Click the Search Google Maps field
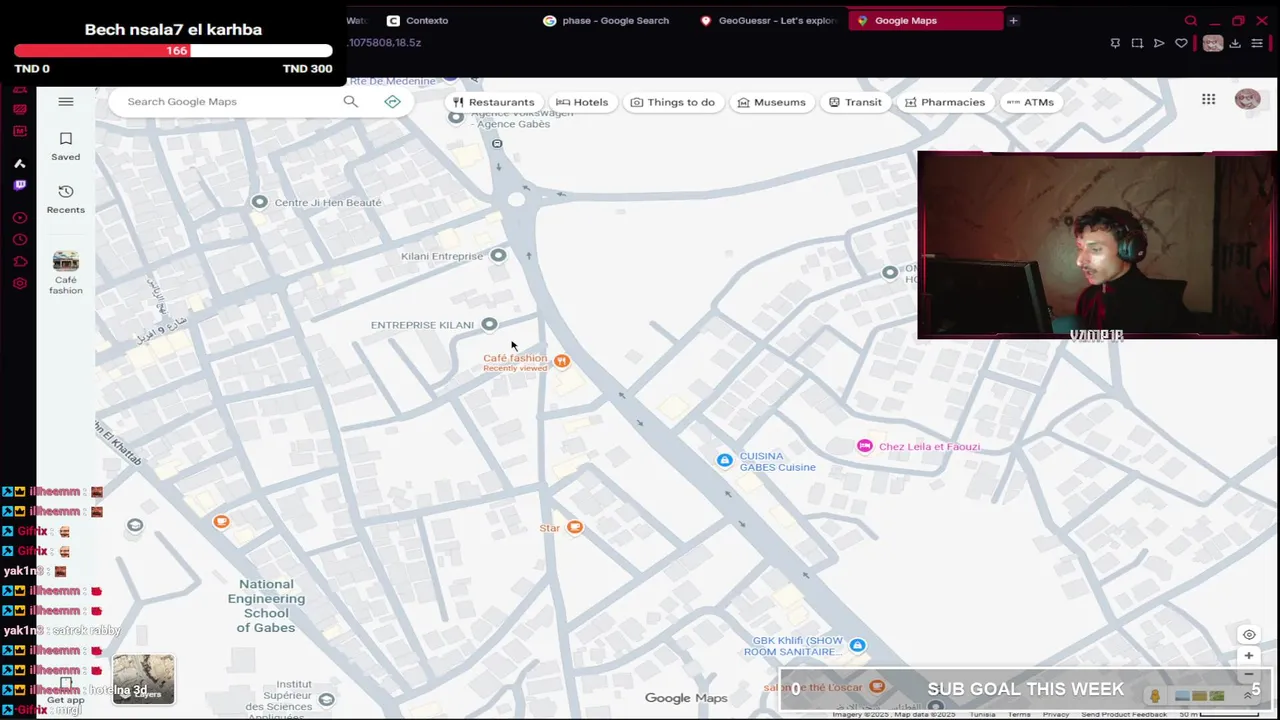Image resolution: width=1280 pixels, height=720 pixels. click(230, 101)
